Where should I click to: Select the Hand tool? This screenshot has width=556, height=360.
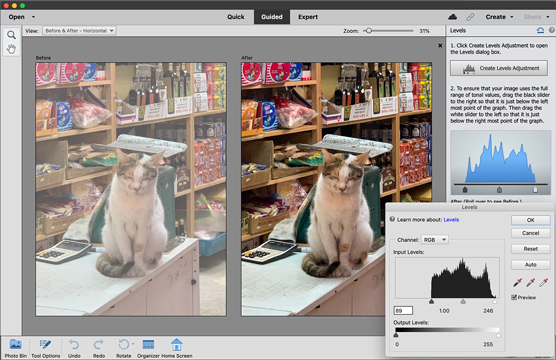click(11, 49)
